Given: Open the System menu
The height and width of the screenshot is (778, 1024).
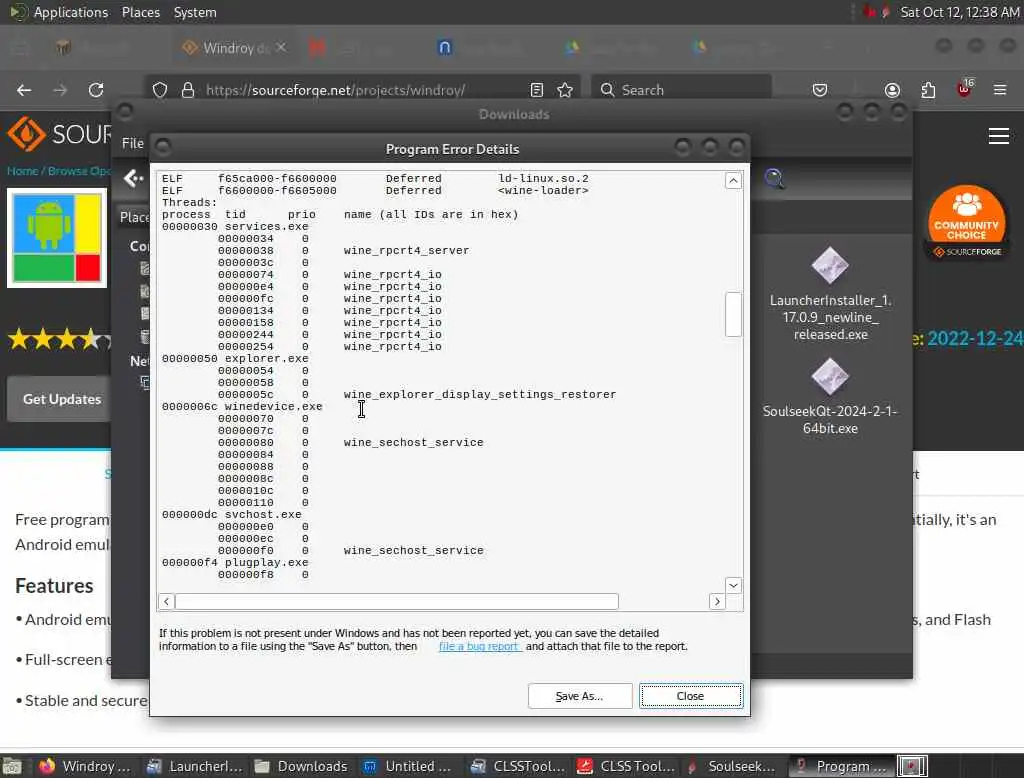Looking at the screenshot, I should point(195,12).
